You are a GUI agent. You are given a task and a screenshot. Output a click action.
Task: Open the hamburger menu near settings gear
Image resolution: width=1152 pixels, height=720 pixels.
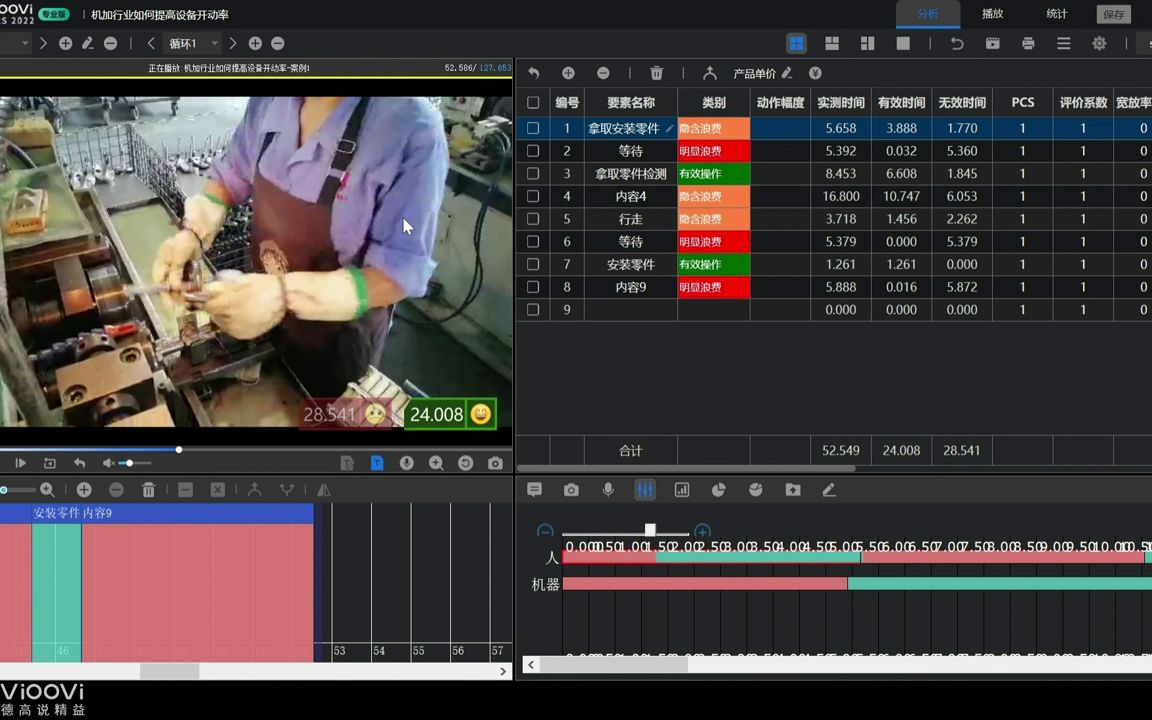(x=1064, y=43)
